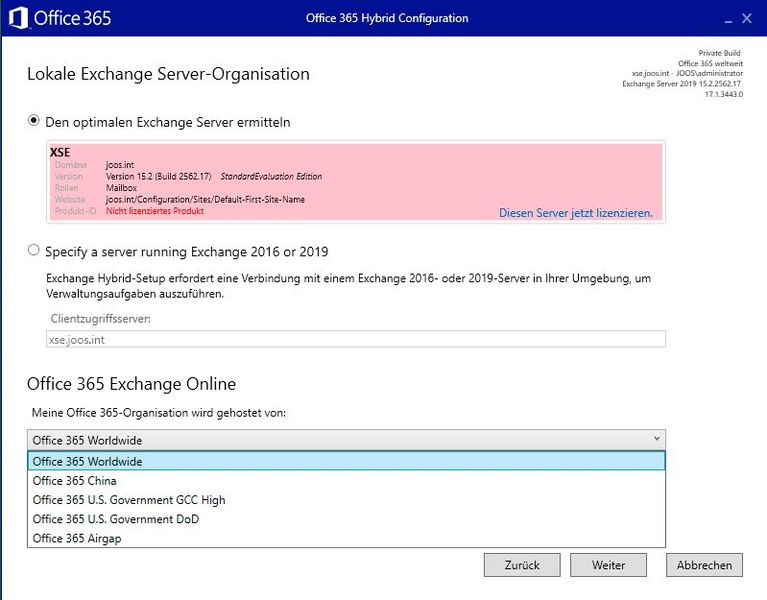Click 'Private Build' text in header info

pos(719,53)
